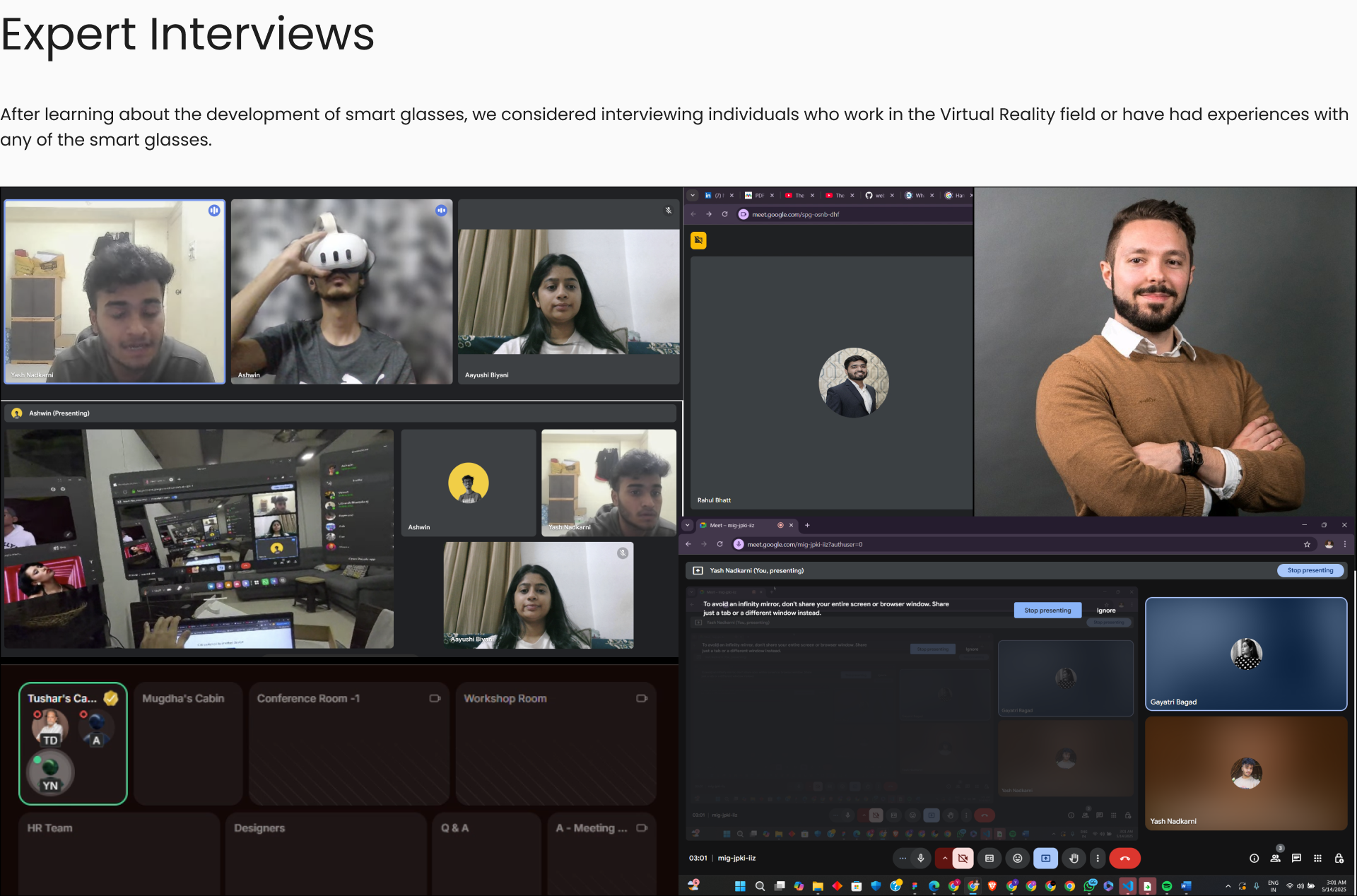
Task: Toggle microphone in Meet control bar
Action: pyautogui.click(x=920, y=858)
